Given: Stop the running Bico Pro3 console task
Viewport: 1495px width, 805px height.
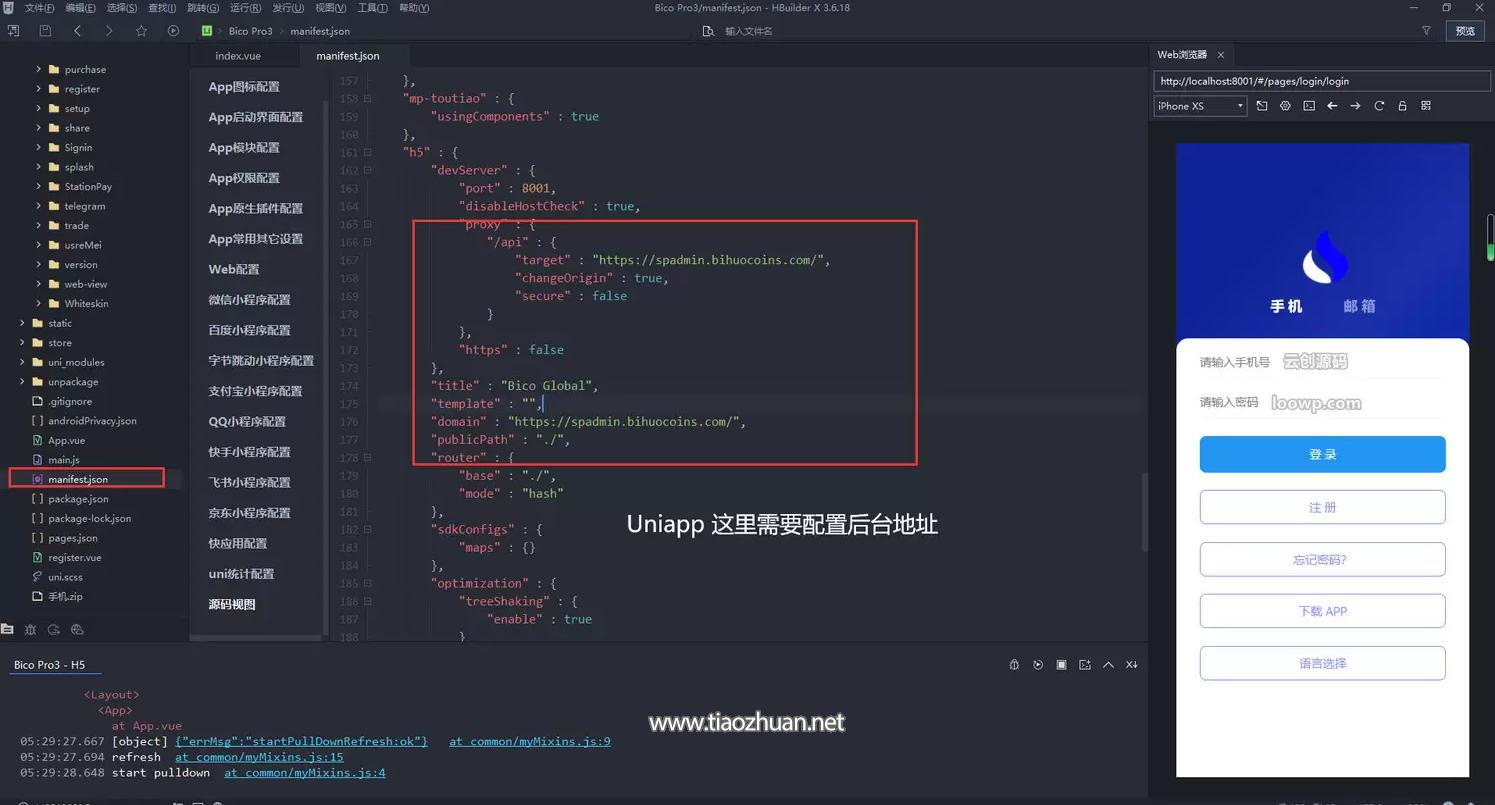Looking at the screenshot, I should pyautogui.click(x=1061, y=665).
